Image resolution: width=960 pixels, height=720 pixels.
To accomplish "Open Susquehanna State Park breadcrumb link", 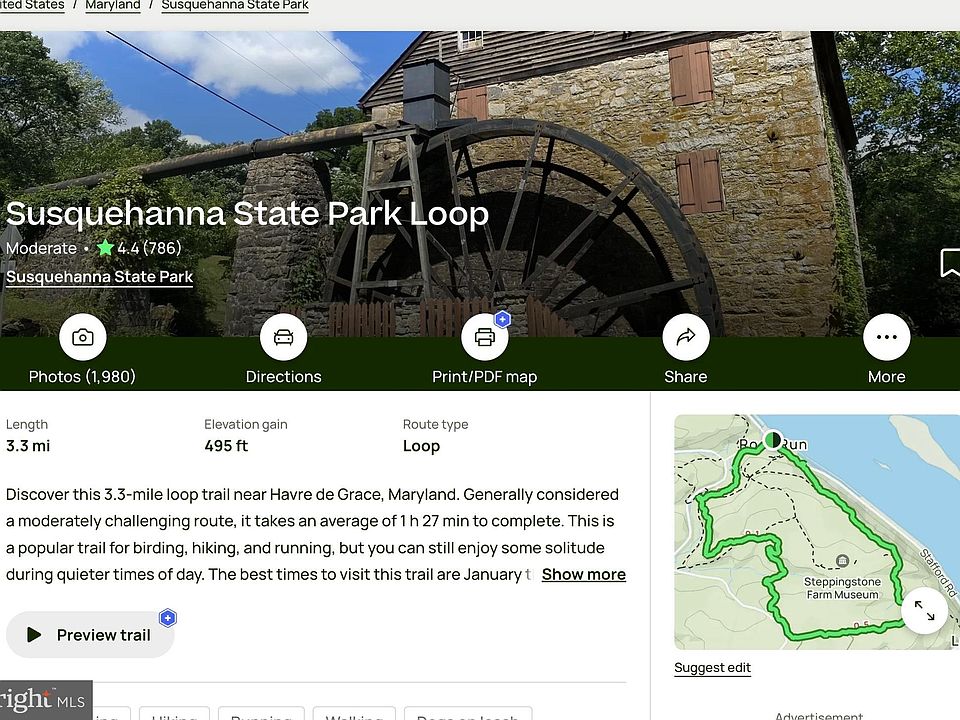I will pyautogui.click(x=235, y=6).
